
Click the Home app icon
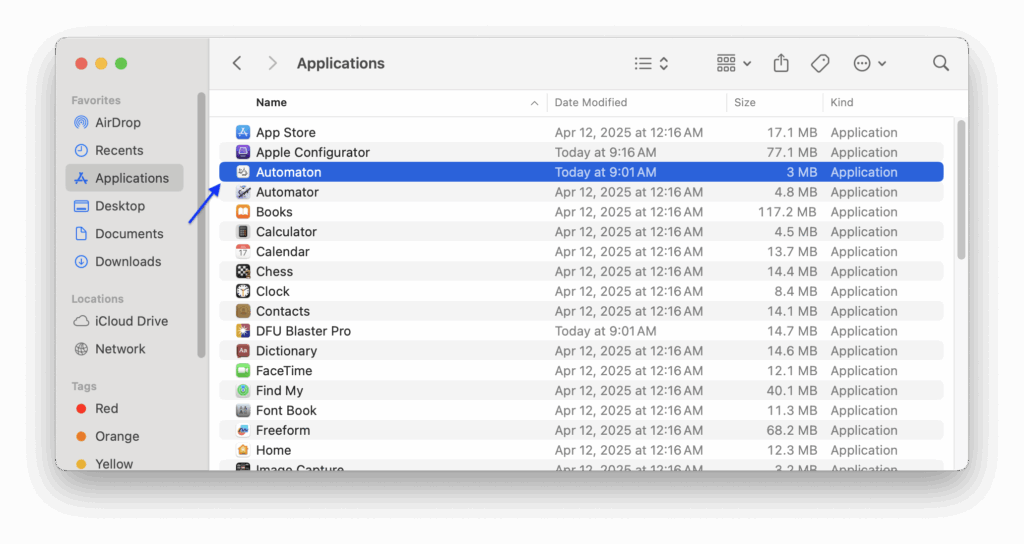pyautogui.click(x=243, y=450)
